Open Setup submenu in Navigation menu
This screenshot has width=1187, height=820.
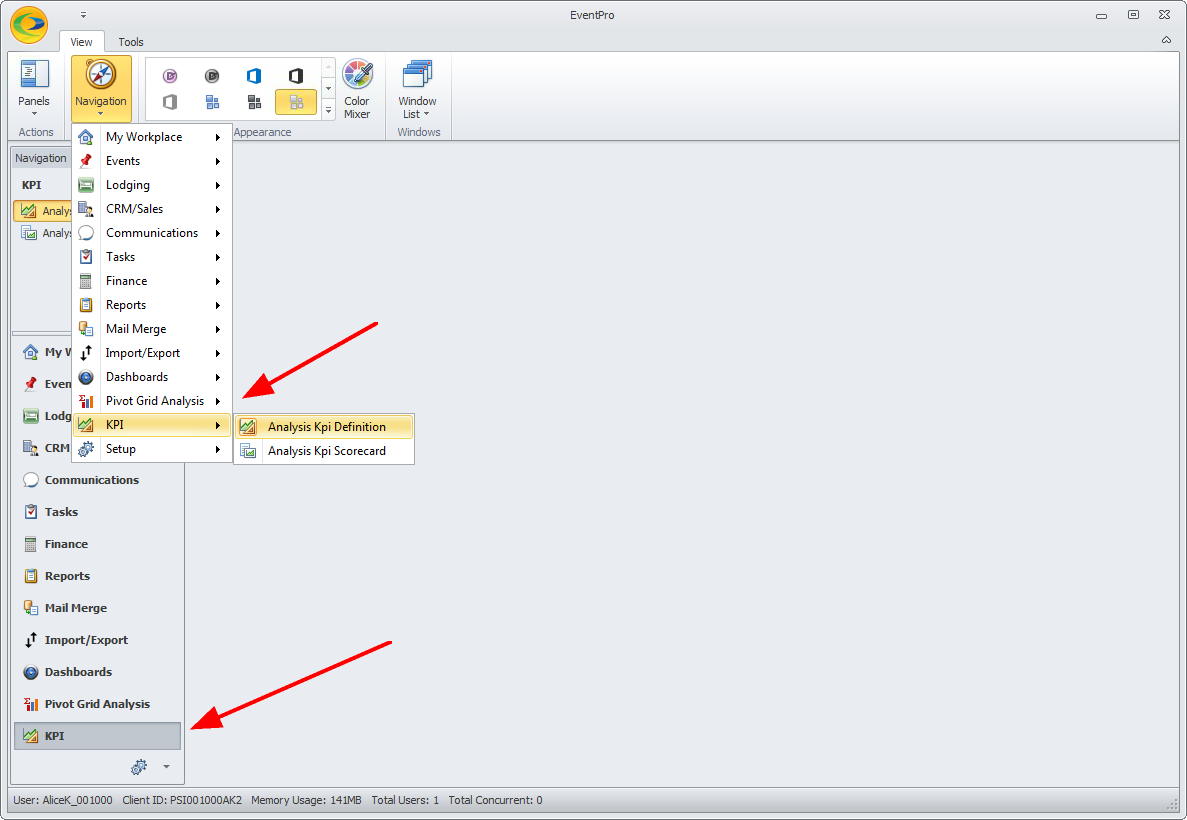(152, 449)
